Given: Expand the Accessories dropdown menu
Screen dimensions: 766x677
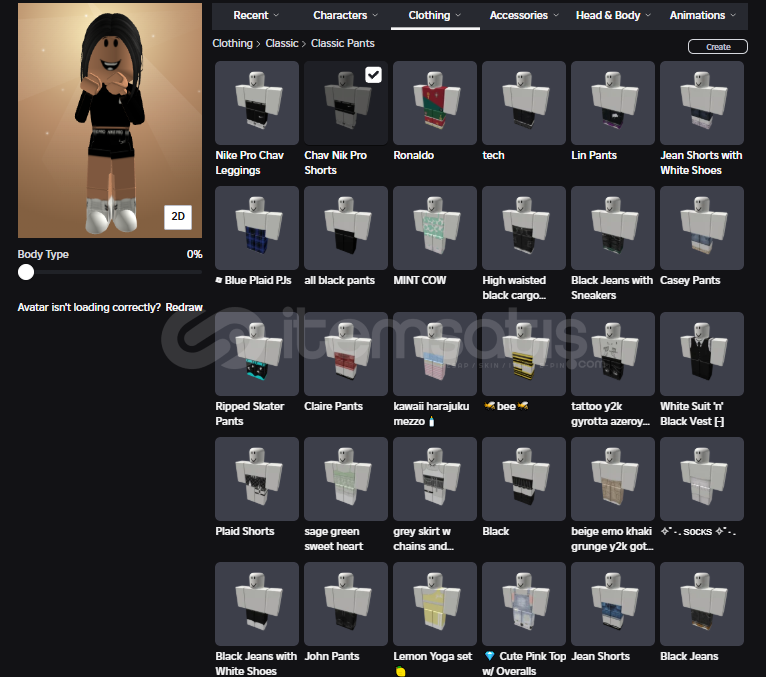Looking at the screenshot, I should pyautogui.click(x=525, y=15).
